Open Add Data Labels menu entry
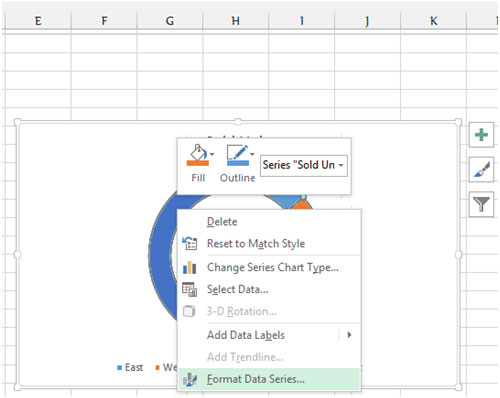Viewport: 500px width, 398px height. tap(269, 335)
